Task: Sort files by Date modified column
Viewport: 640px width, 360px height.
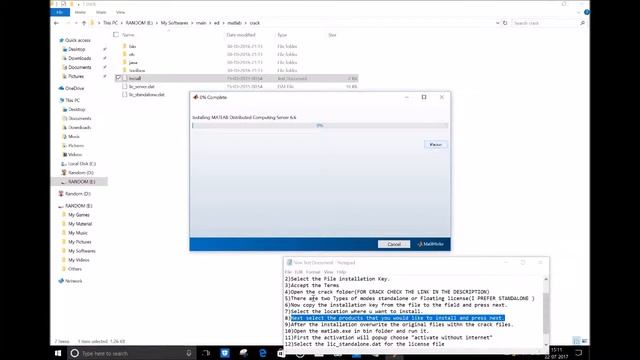Action: click(241, 35)
